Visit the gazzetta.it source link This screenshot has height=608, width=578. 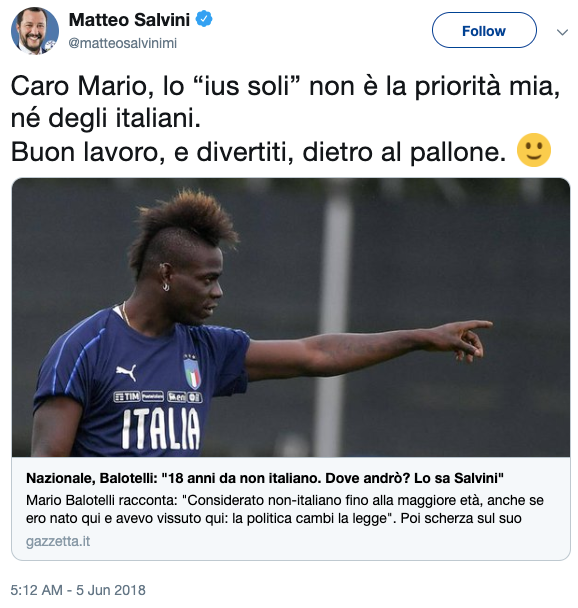click(x=58, y=541)
